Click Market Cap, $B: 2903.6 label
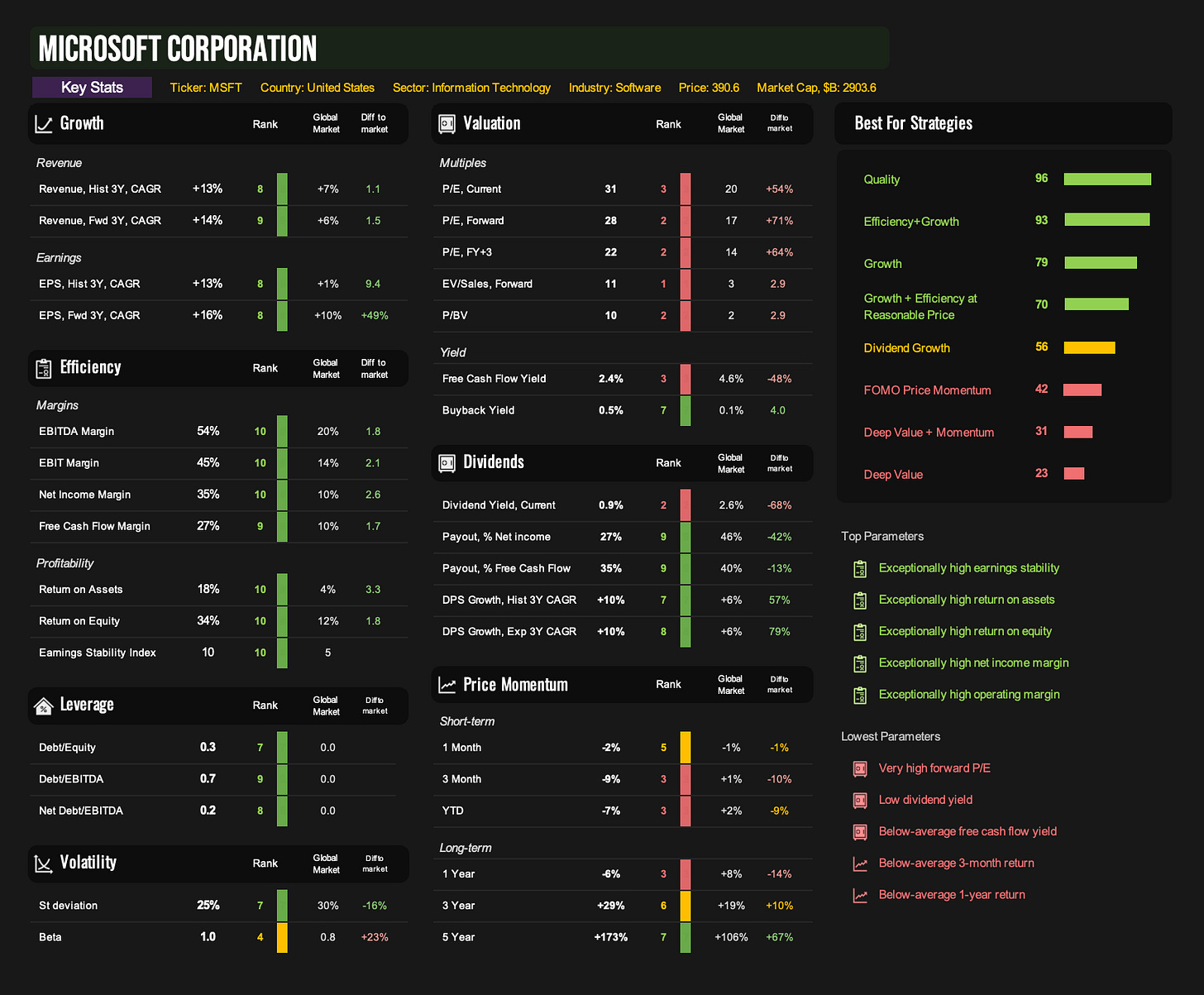Viewport: 1204px width, 995px height. coord(816,88)
